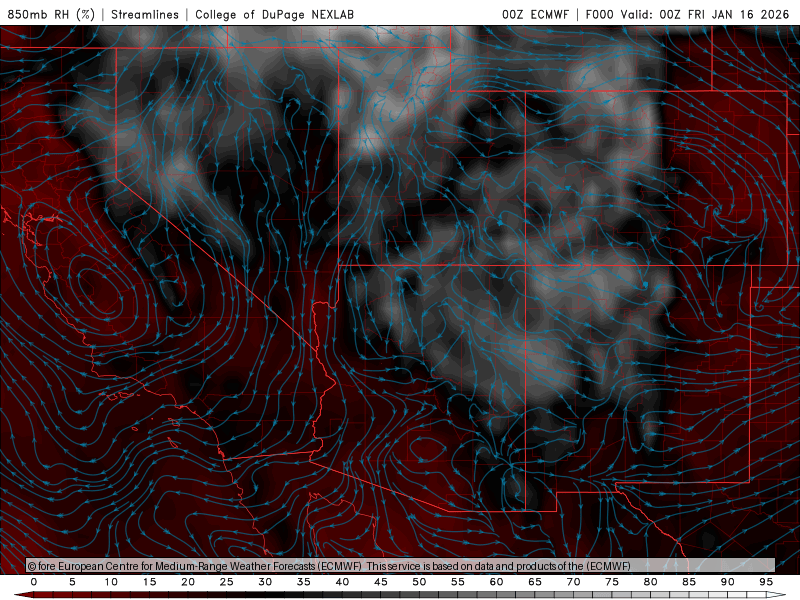Click the "70" value on the color scale
The height and width of the screenshot is (600, 800).
573,582
